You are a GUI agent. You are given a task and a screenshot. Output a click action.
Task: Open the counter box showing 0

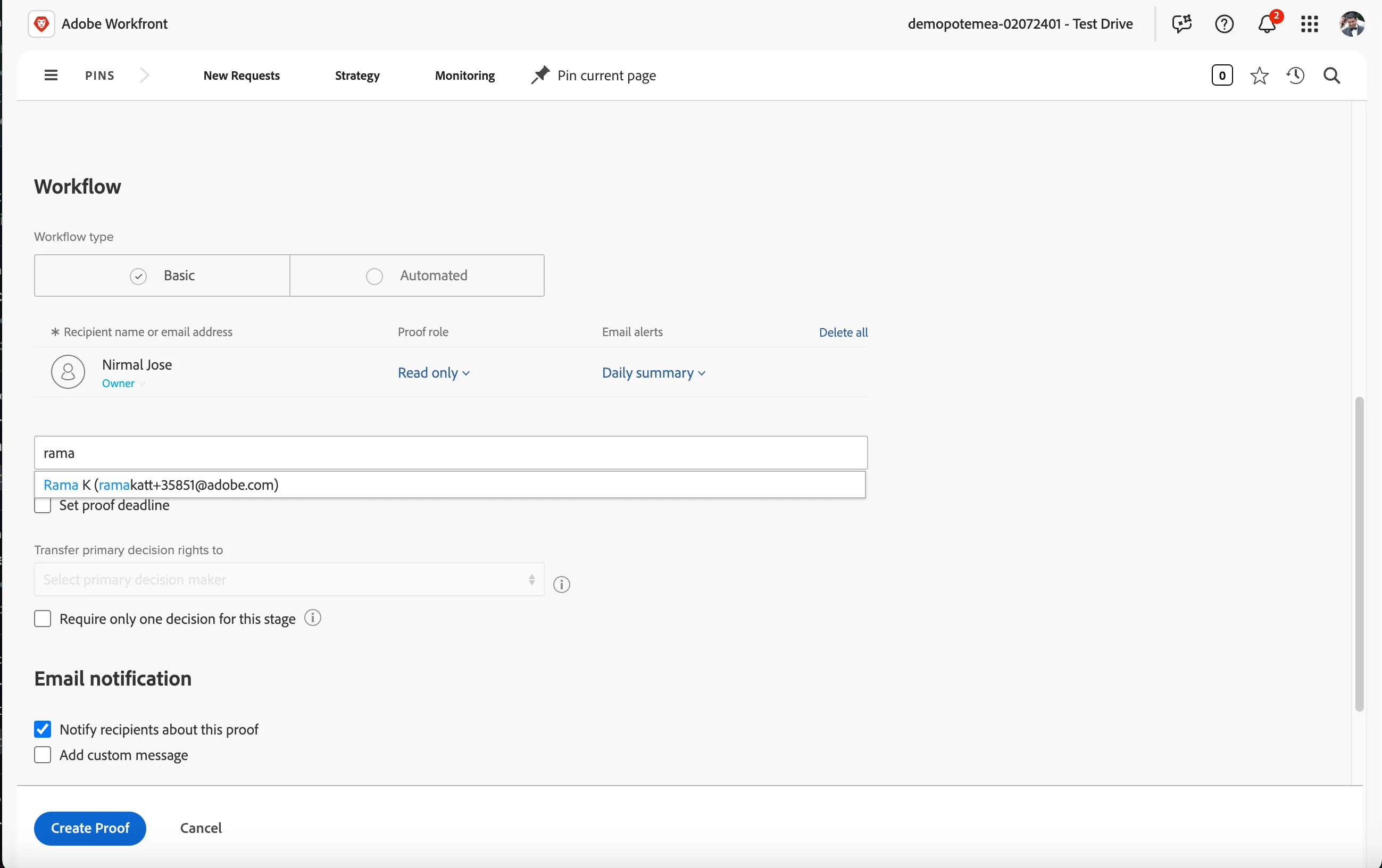pyautogui.click(x=1222, y=75)
